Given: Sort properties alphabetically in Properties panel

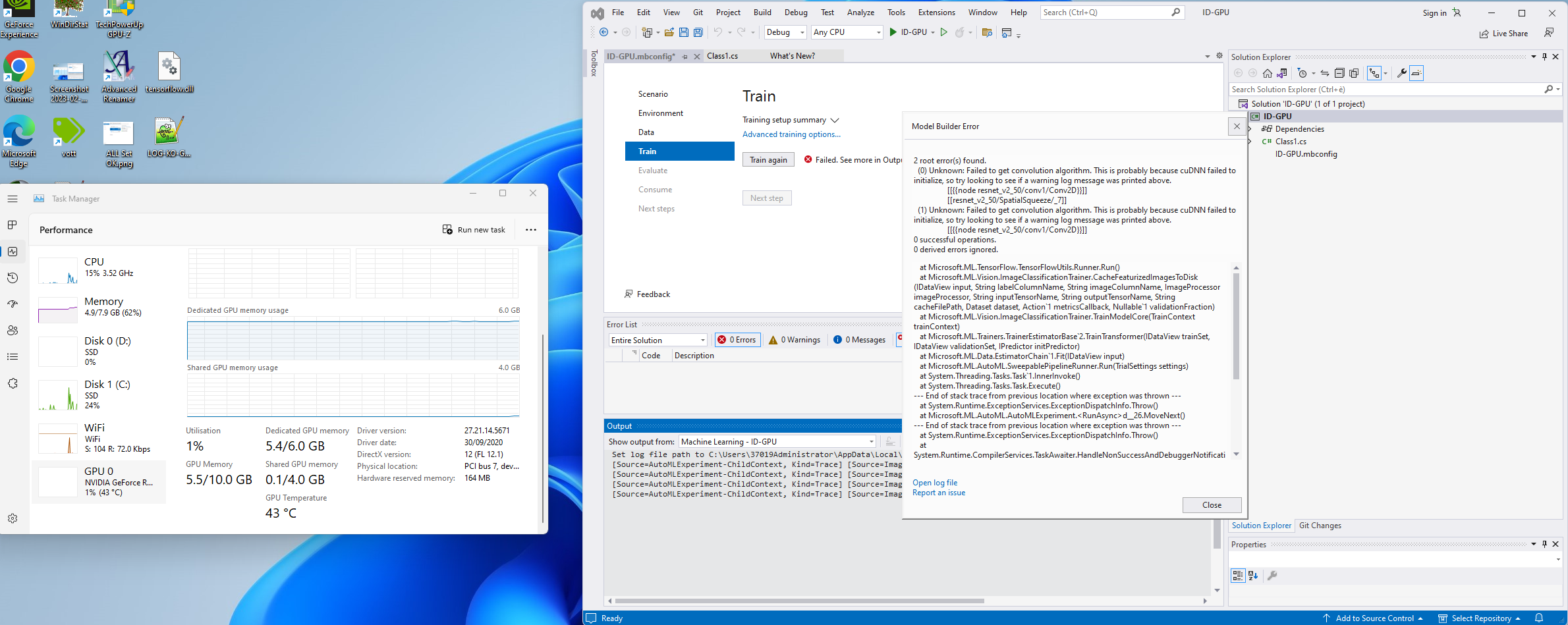Looking at the screenshot, I should tap(1252, 575).
